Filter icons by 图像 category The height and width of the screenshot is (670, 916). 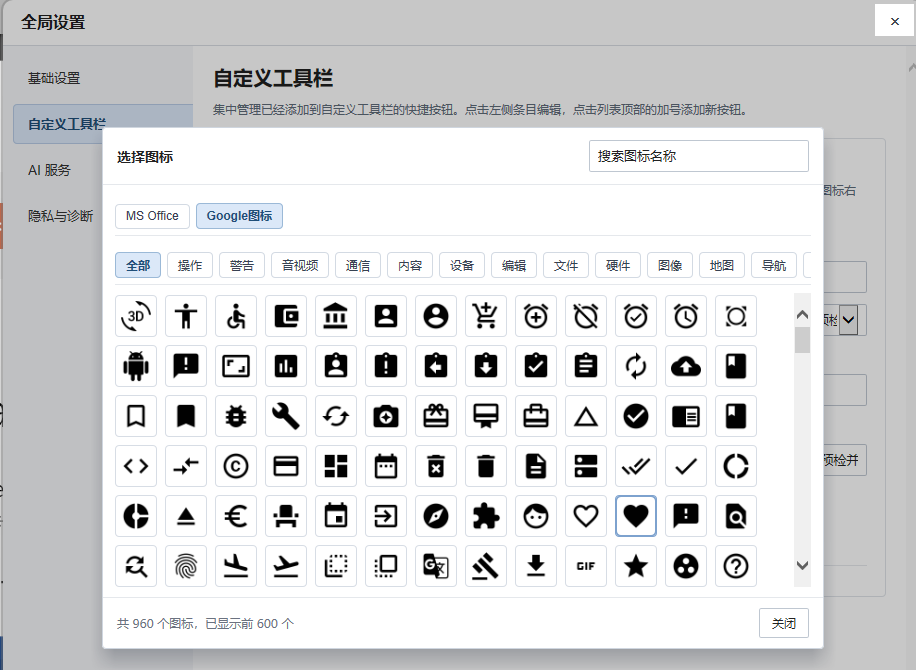670,265
